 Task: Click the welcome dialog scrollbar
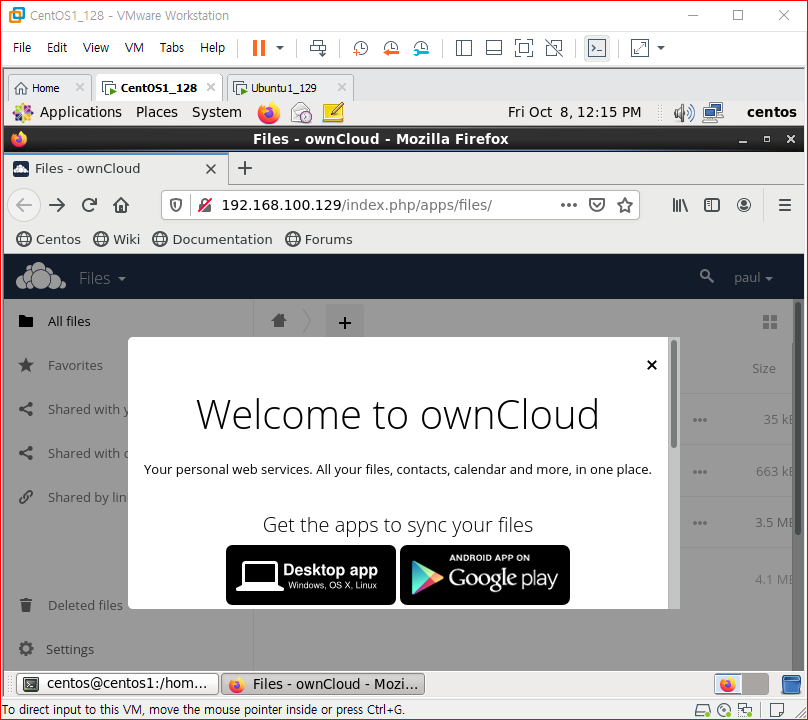click(x=674, y=394)
